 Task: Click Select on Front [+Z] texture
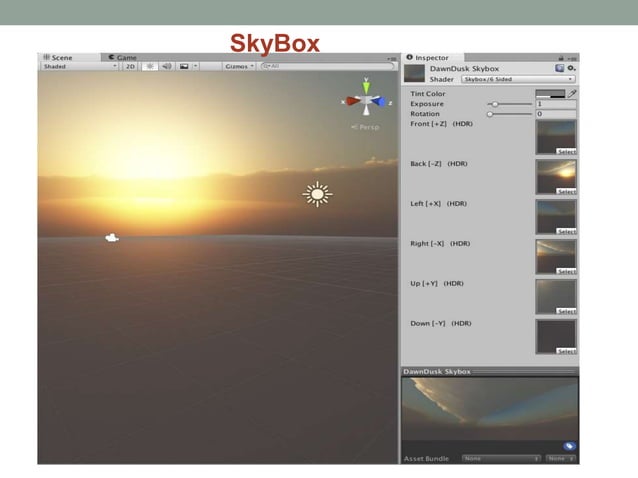click(x=566, y=151)
